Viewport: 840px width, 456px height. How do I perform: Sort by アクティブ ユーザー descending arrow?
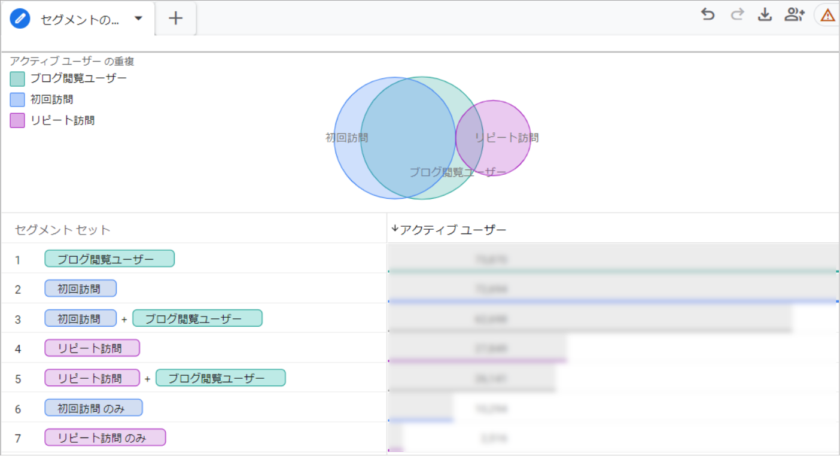pos(394,229)
